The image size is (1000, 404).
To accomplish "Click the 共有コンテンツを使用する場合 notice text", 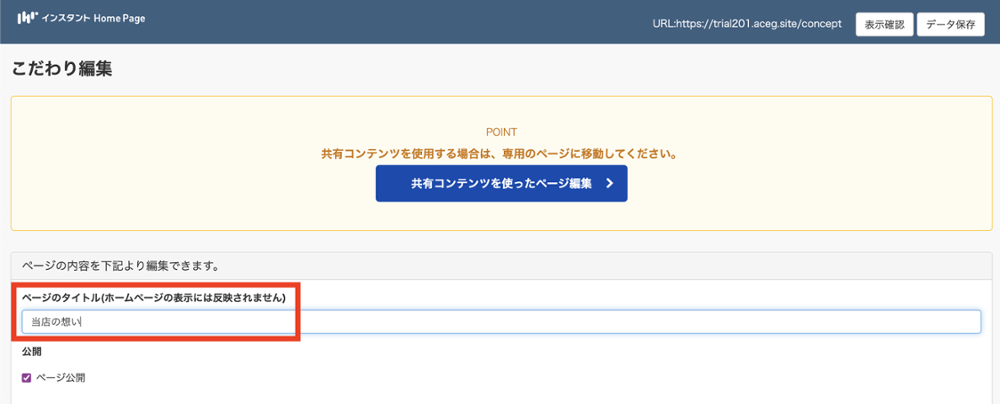I will (500, 155).
